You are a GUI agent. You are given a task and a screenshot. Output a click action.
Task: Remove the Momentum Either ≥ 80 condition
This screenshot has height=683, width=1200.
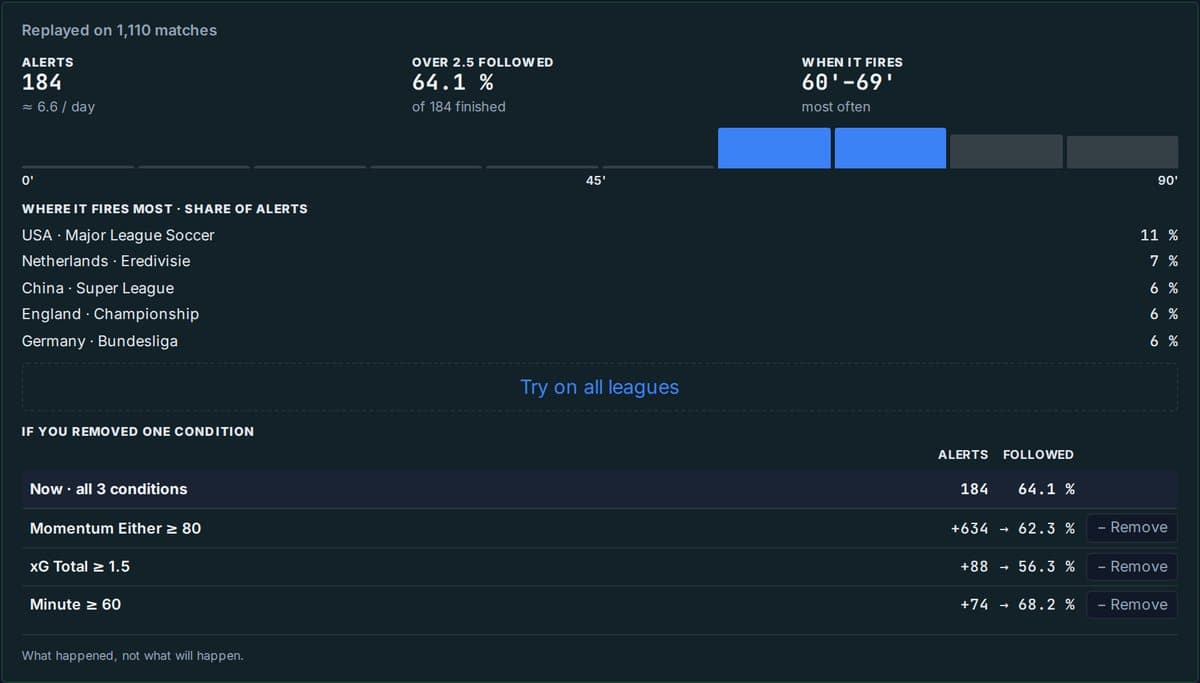click(x=1132, y=528)
